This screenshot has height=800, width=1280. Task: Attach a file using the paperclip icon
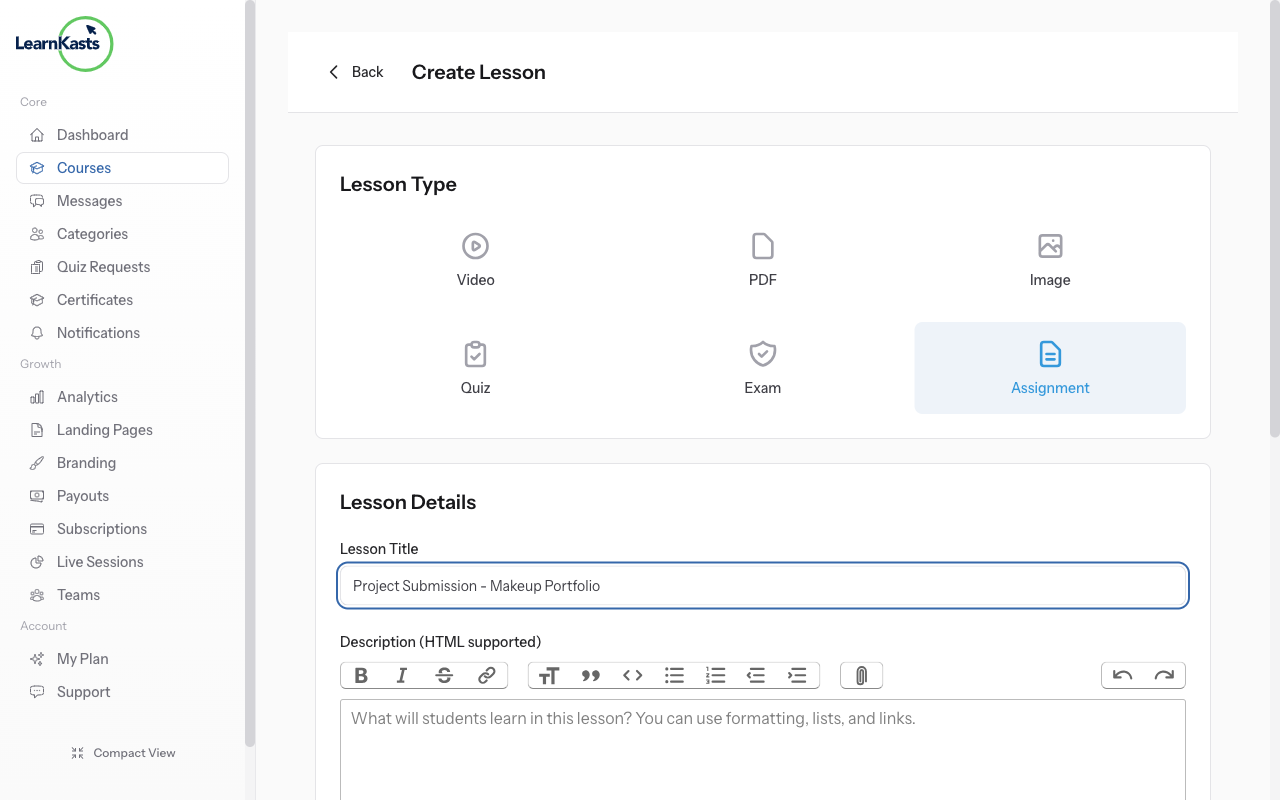point(861,675)
